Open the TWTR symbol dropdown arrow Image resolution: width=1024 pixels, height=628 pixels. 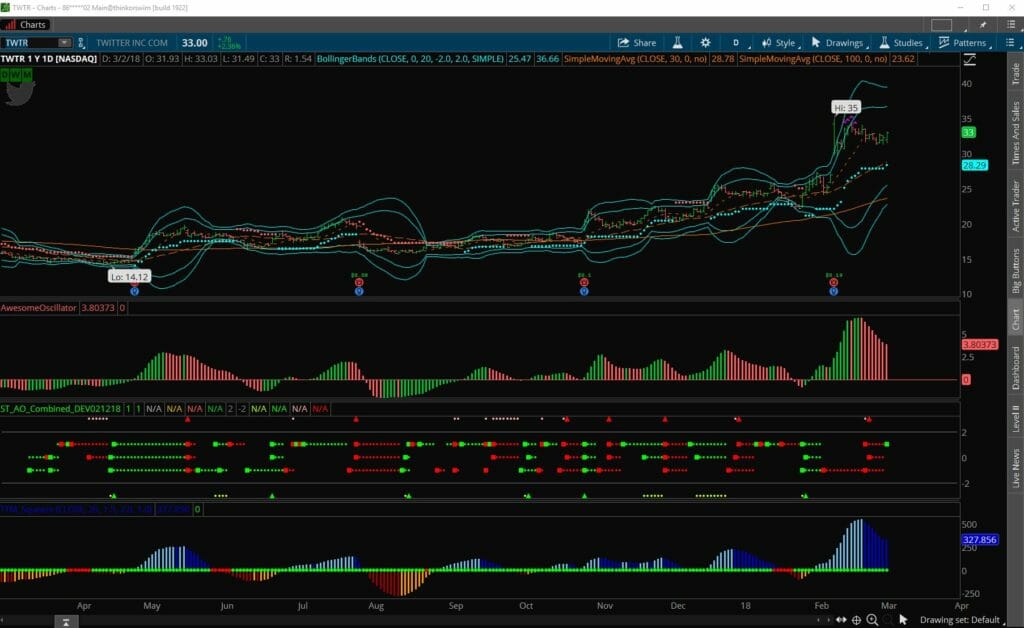64,43
